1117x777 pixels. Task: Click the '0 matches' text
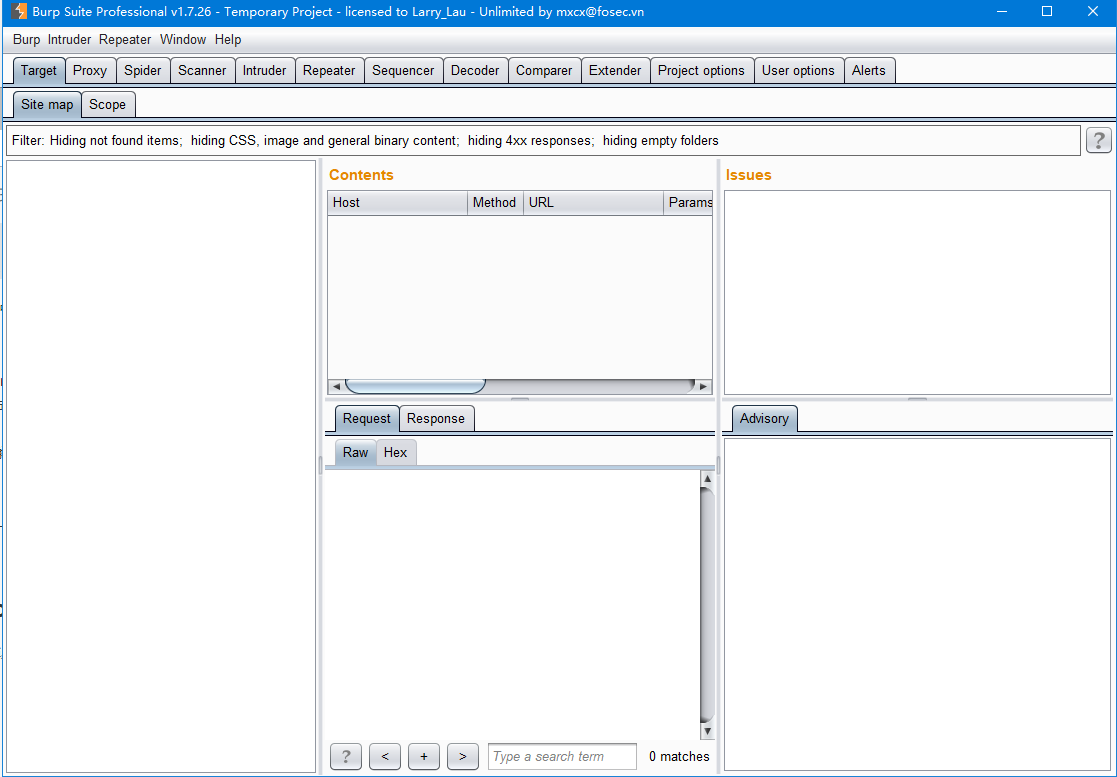679,756
